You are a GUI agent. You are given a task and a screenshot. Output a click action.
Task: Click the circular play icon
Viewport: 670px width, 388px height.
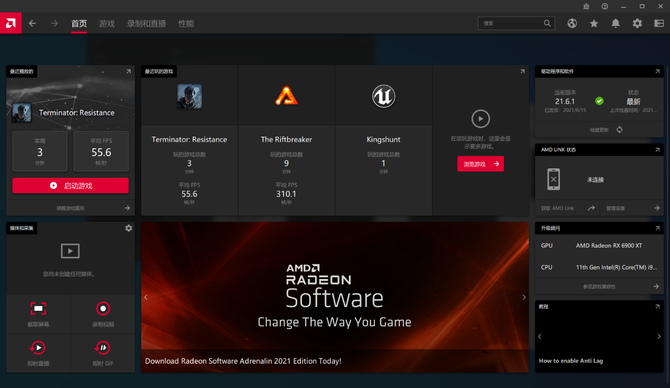point(480,119)
